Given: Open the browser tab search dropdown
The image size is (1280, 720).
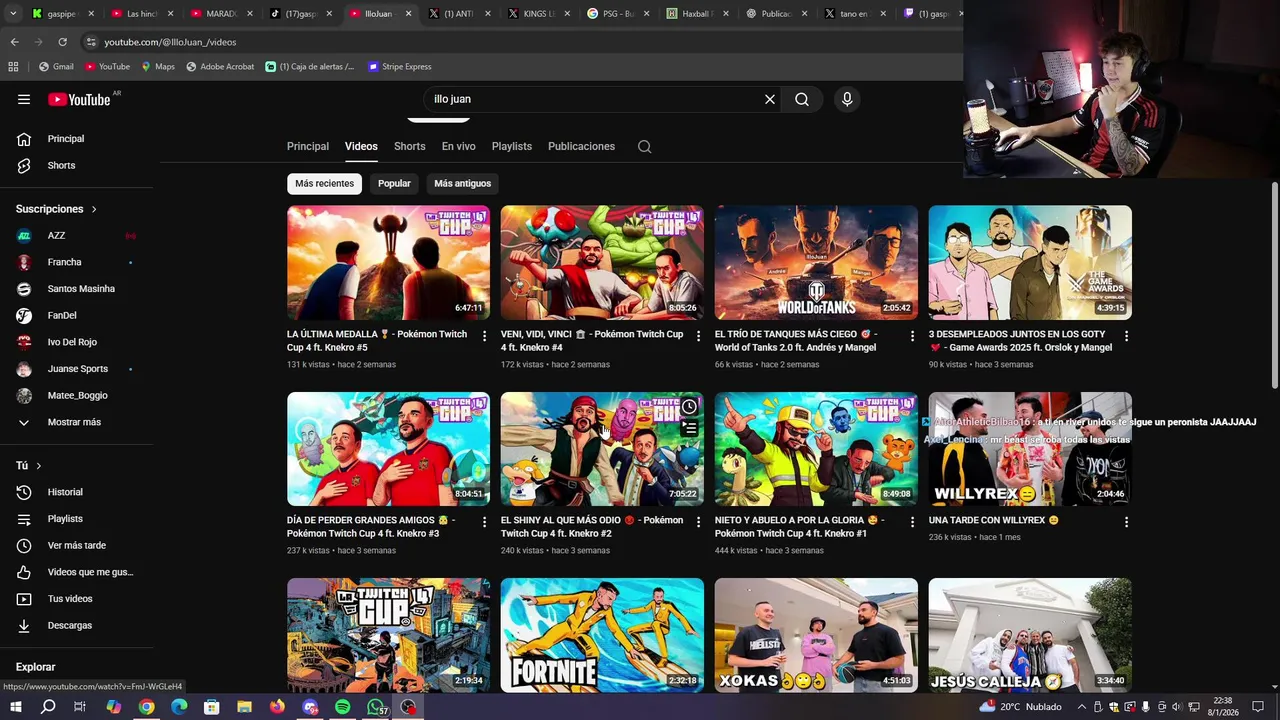Looking at the screenshot, I should coord(13,14).
